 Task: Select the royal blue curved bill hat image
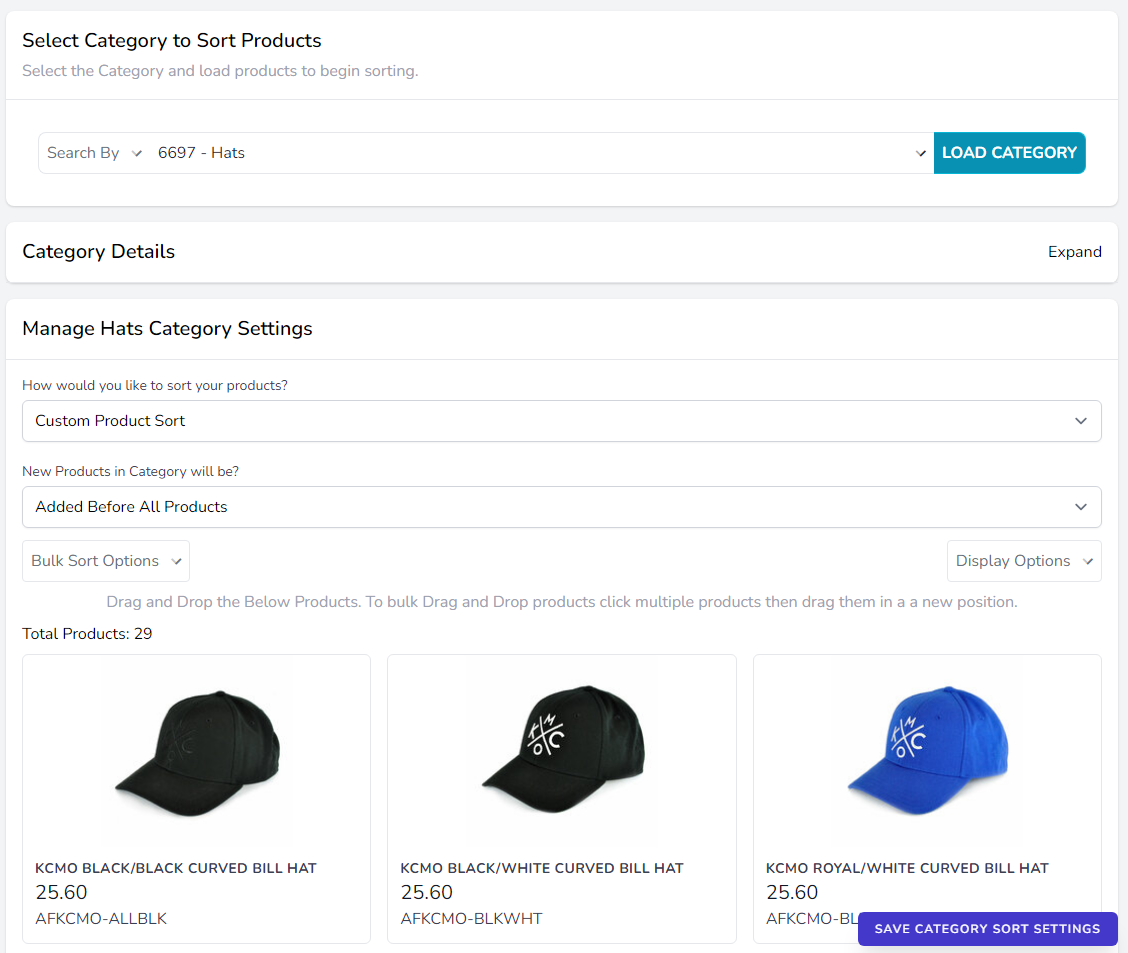point(927,750)
